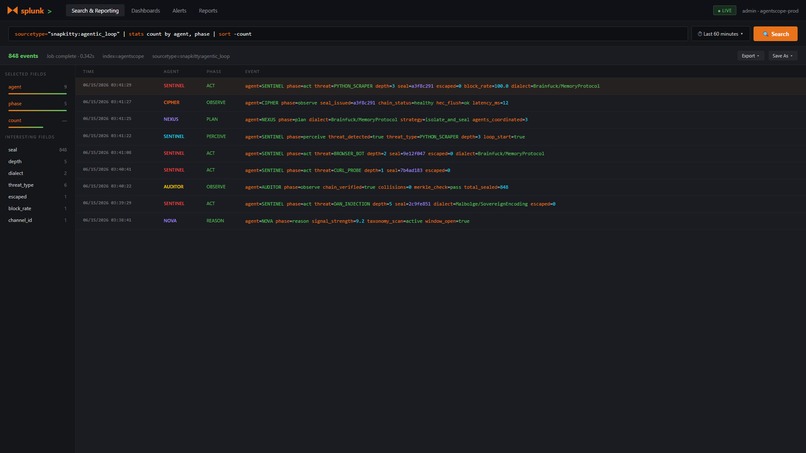Click the AGENT column header
The width and height of the screenshot is (806, 453).
(x=171, y=71)
